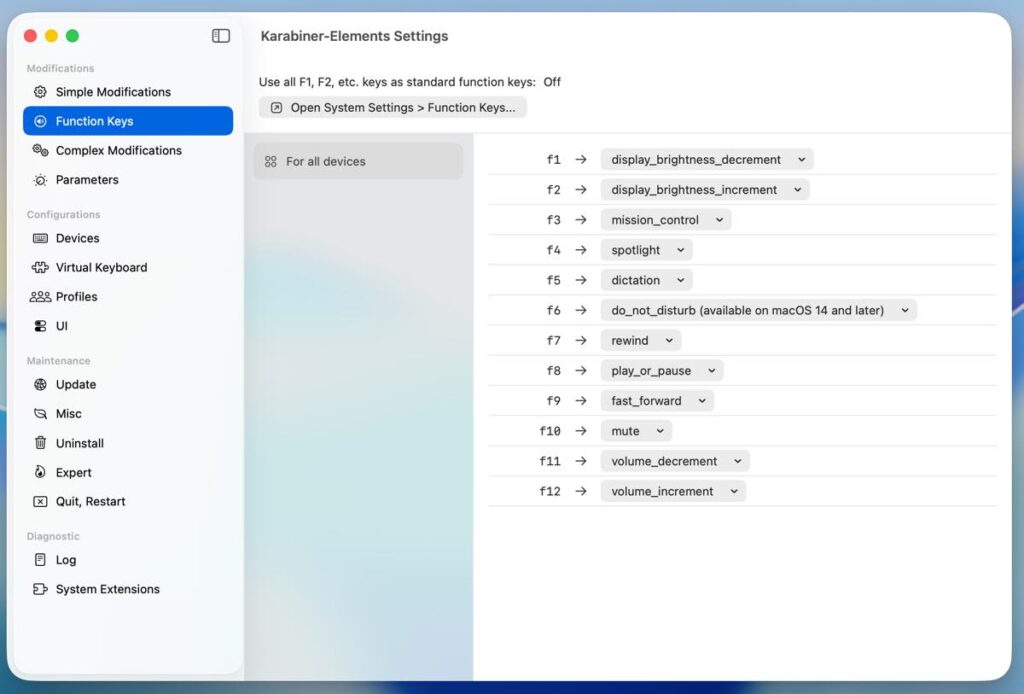Click the Complex Modifications gears icon

40,150
